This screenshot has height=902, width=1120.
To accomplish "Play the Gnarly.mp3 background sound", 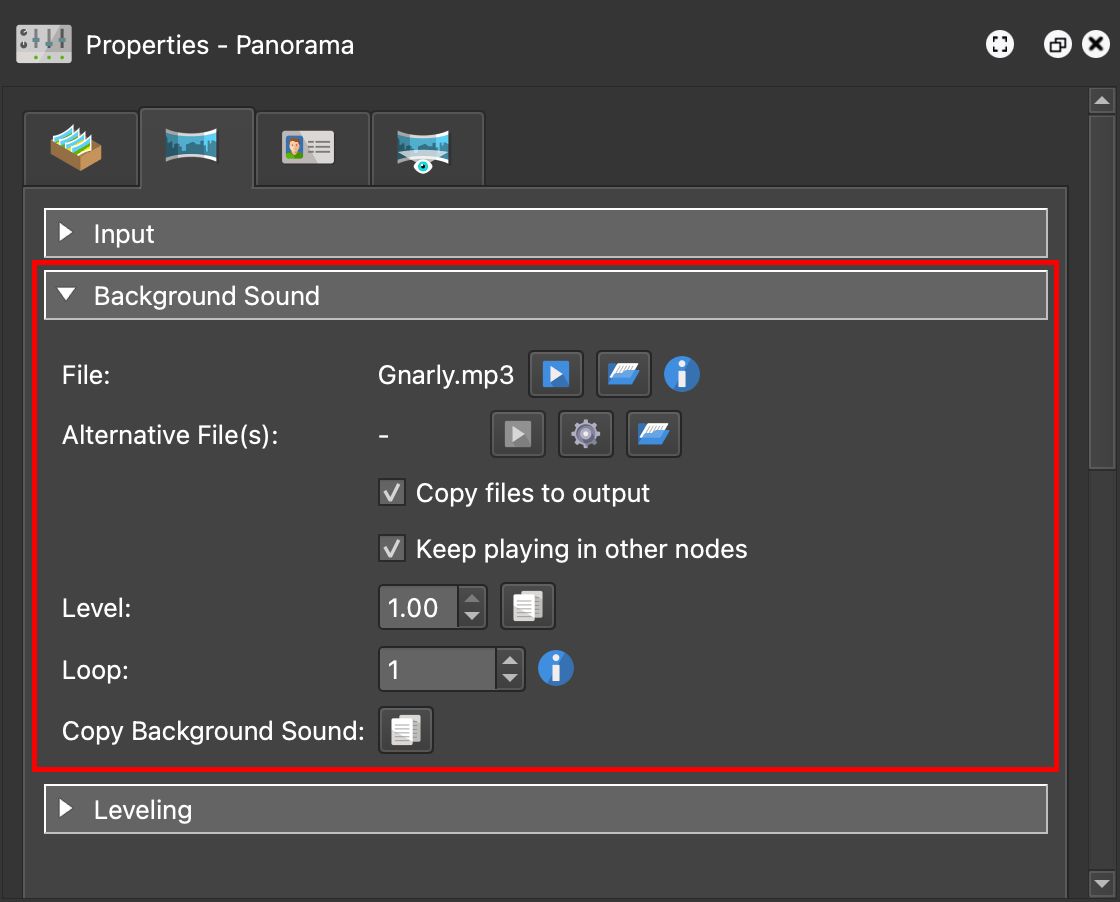I will coord(556,374).
